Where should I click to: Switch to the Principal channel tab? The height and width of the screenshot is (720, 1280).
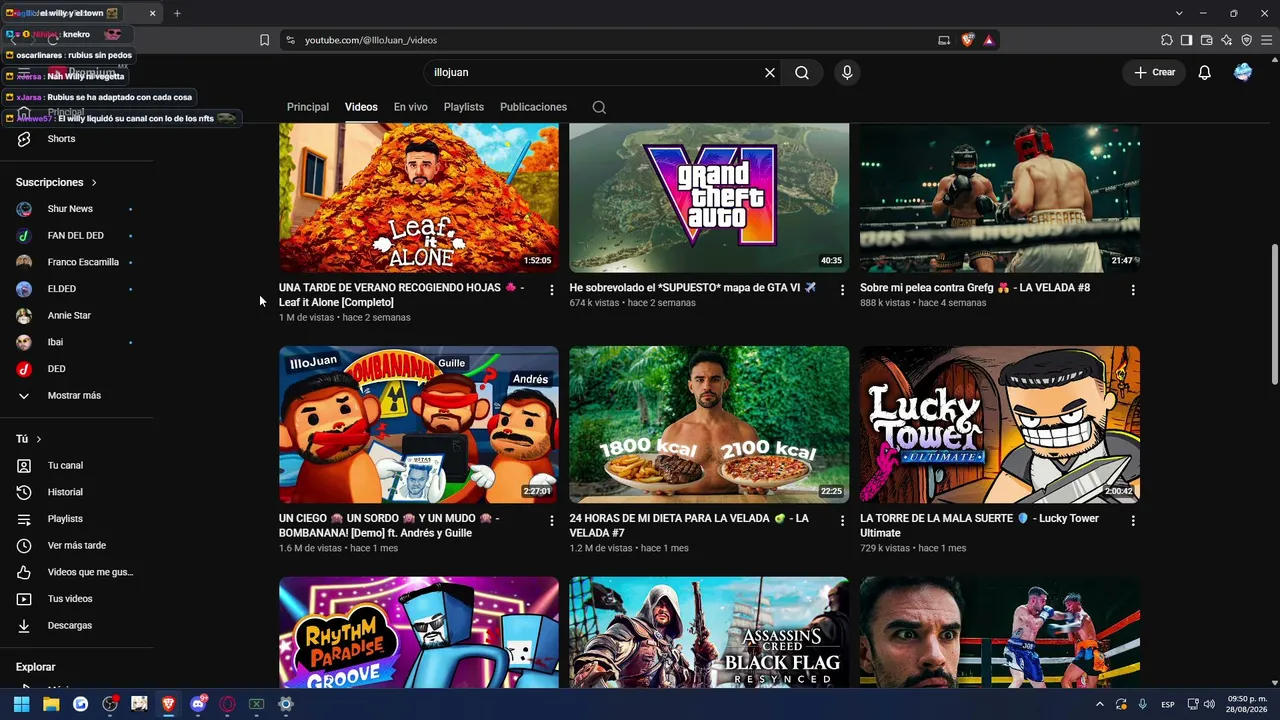pos(308,107)
